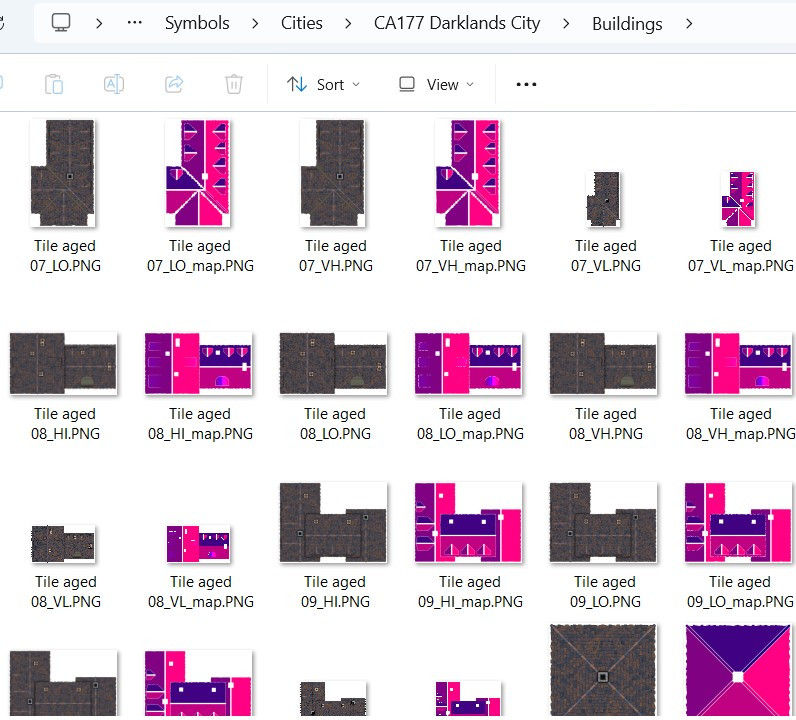Click the Delete trash can icon
The width and height of the screenshot is (796, 720).
click(234, 84)
